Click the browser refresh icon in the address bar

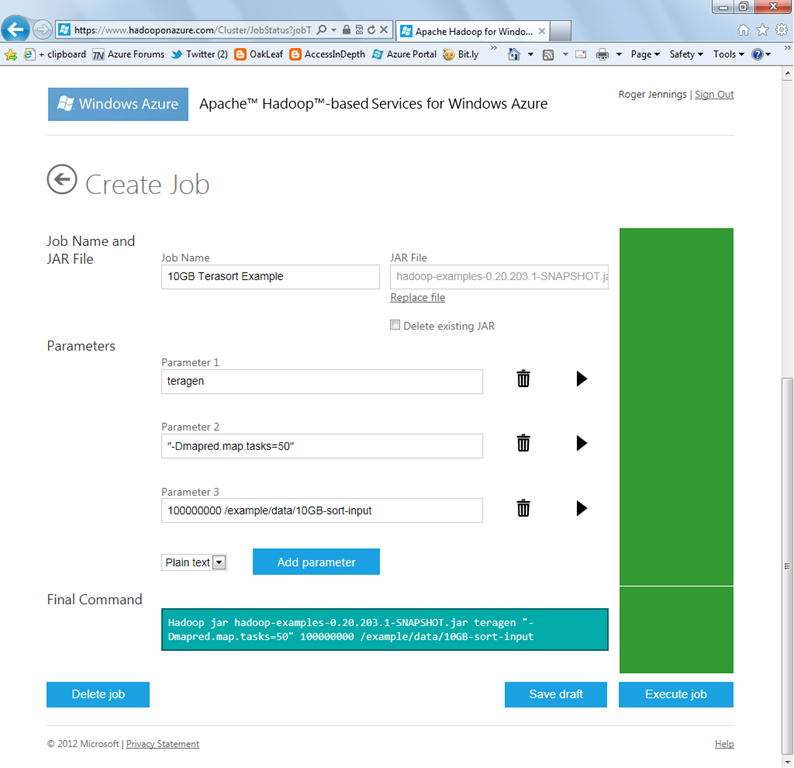tap(371, 30)
